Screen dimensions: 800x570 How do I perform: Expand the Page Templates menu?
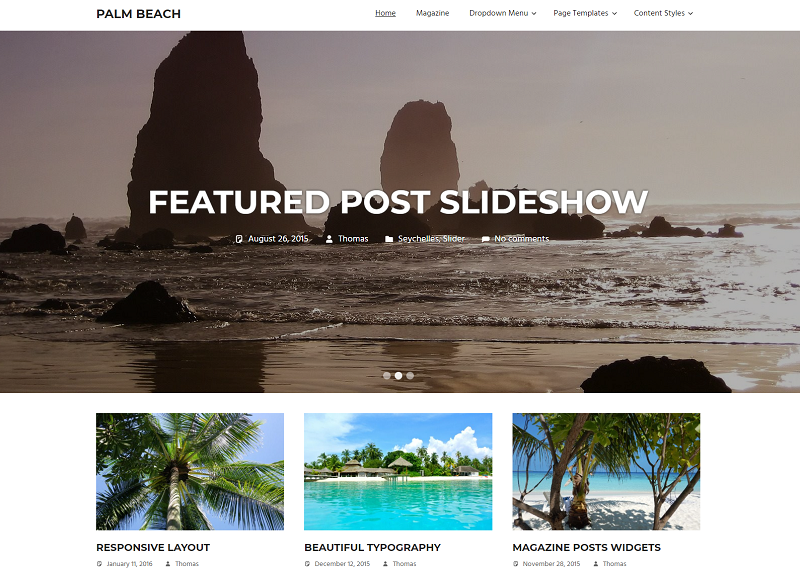click(585, 13)
